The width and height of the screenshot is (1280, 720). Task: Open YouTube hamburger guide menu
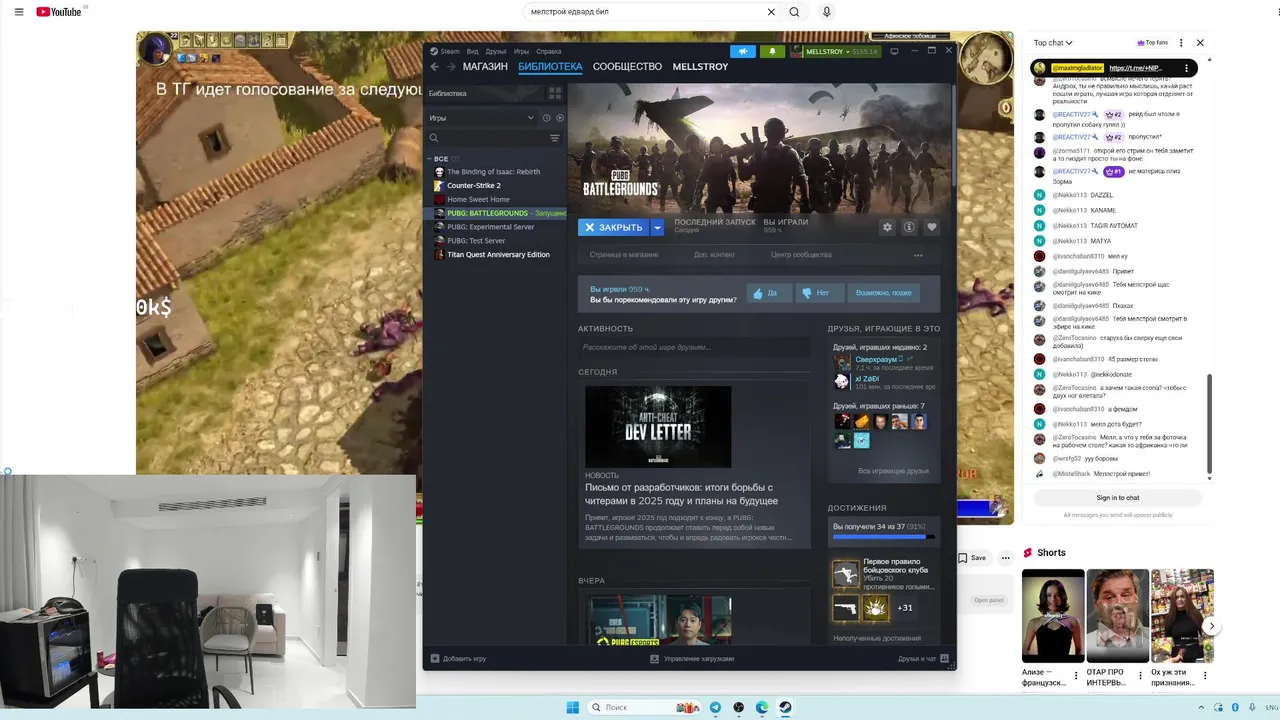point(19,12)
